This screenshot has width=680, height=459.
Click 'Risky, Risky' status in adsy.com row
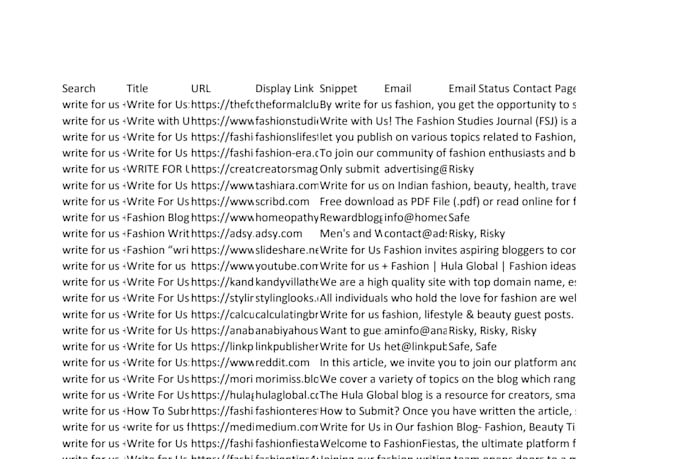click(477, 234)
